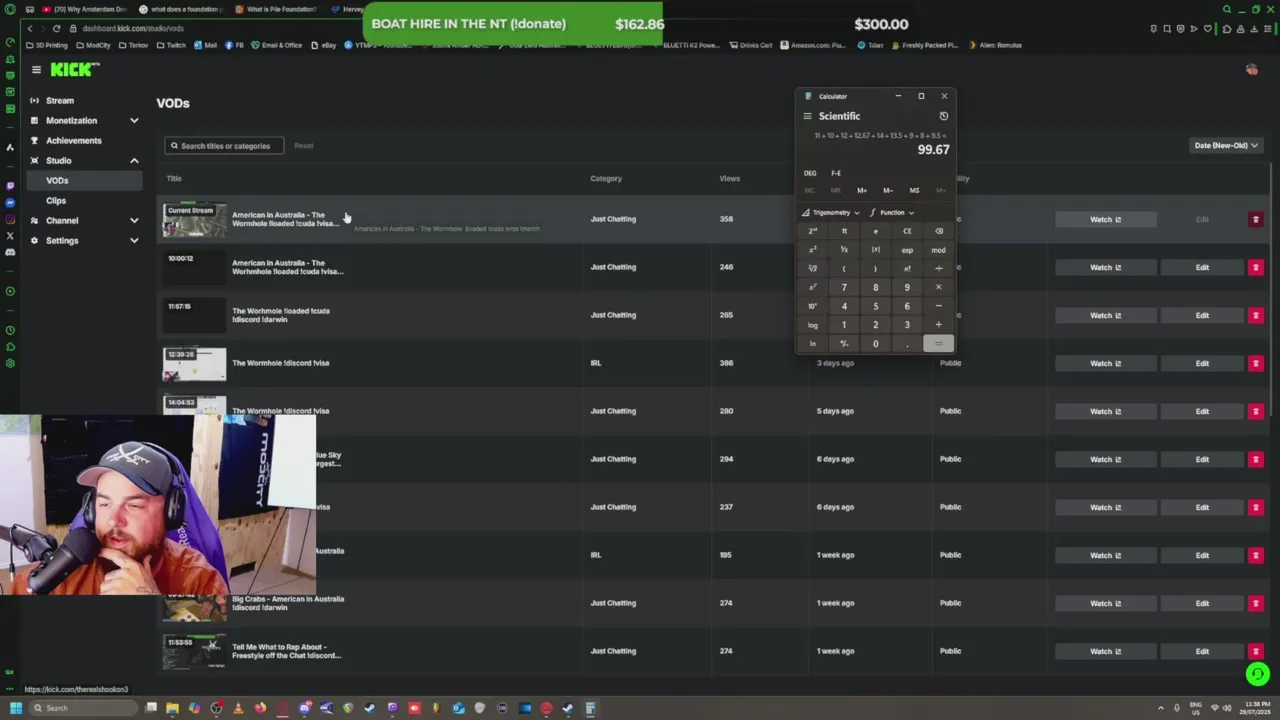Toggle DEG angle mode in Calculator
Viewport: 1280px width, 720px height.
pos(810,173)
